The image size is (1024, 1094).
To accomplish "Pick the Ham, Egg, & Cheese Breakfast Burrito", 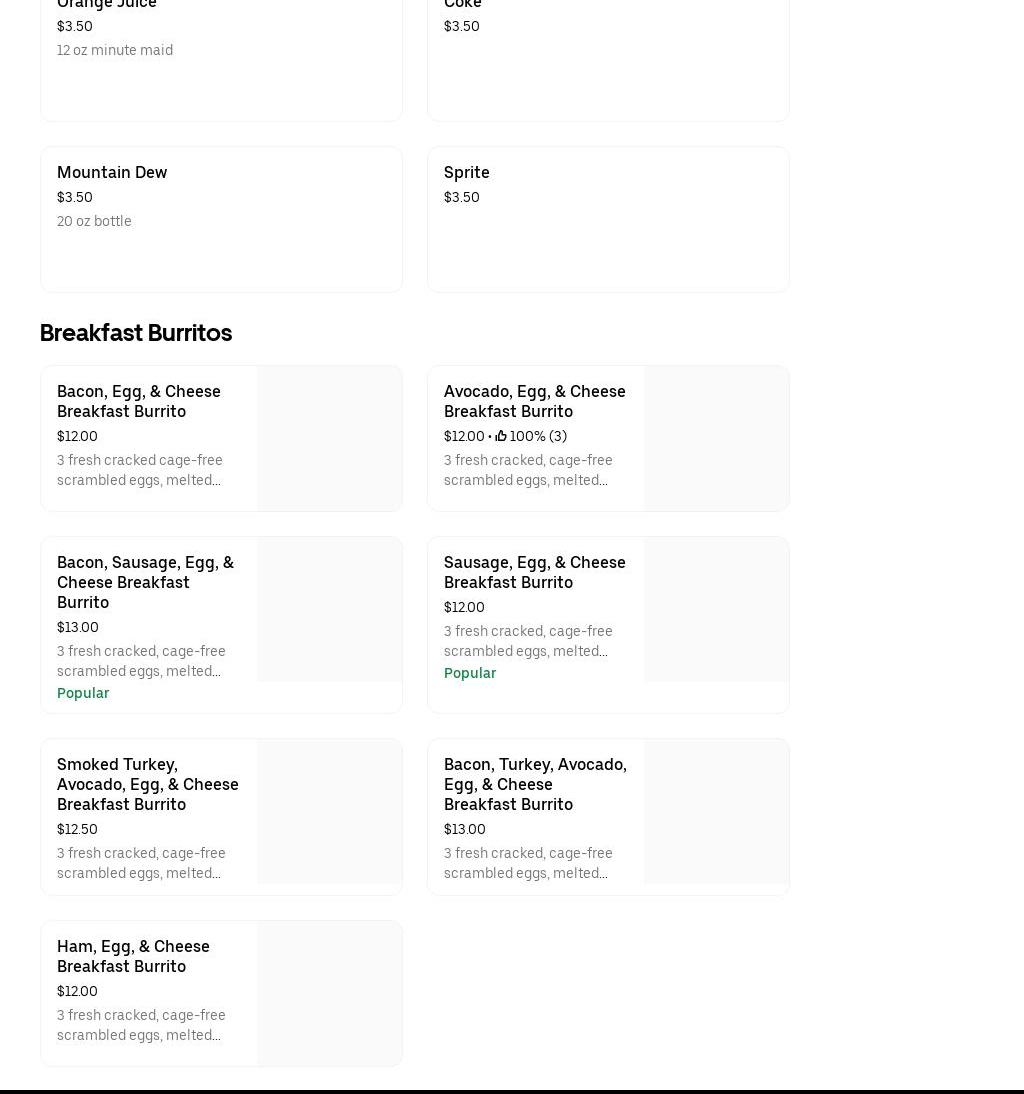I will [133, 956].
